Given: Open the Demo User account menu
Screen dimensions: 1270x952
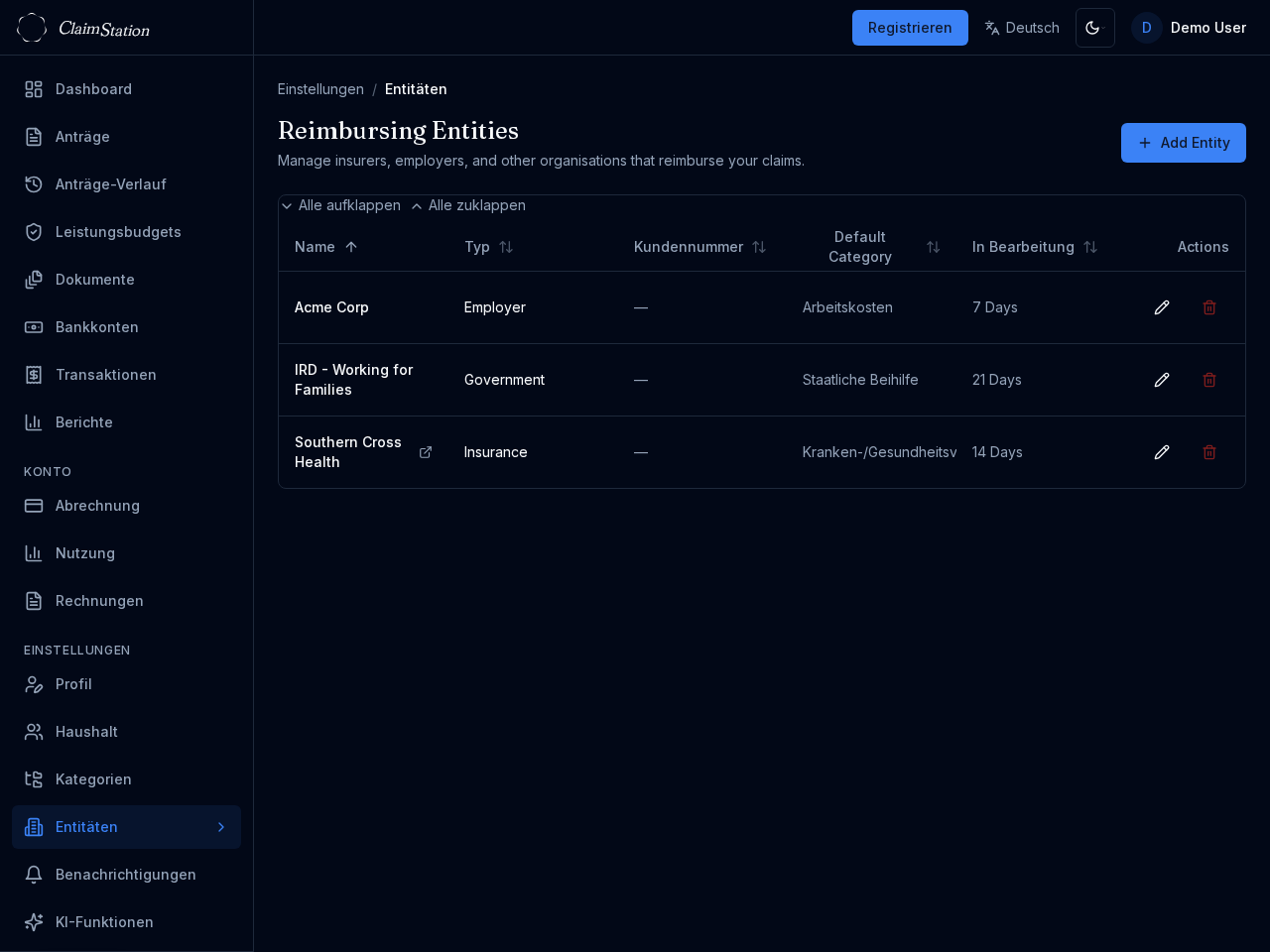Looking at the screenshot, I should pos(1189,28).
